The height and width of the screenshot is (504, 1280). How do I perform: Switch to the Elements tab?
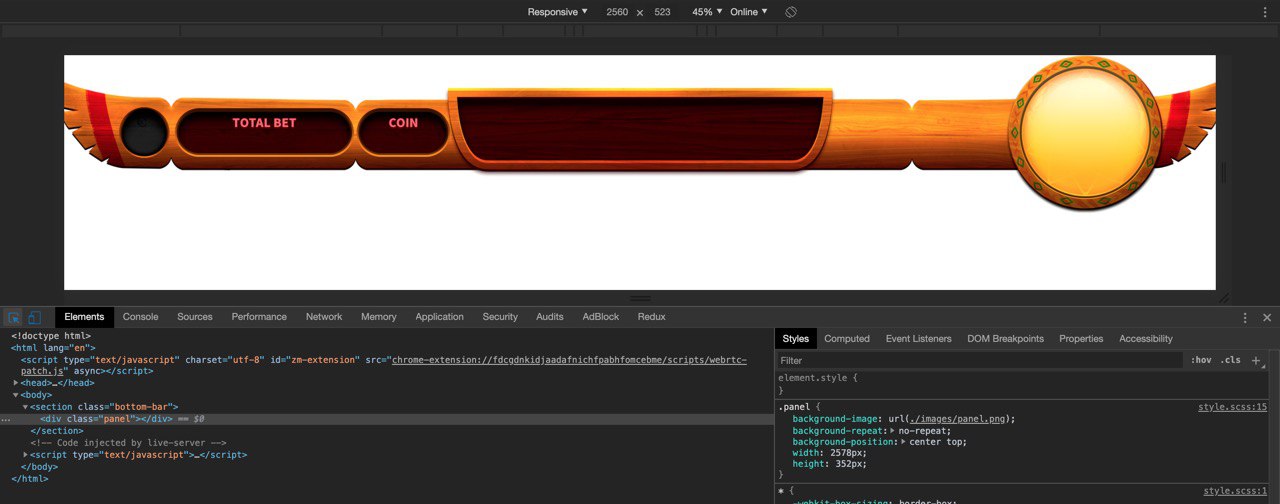point(84,317)
